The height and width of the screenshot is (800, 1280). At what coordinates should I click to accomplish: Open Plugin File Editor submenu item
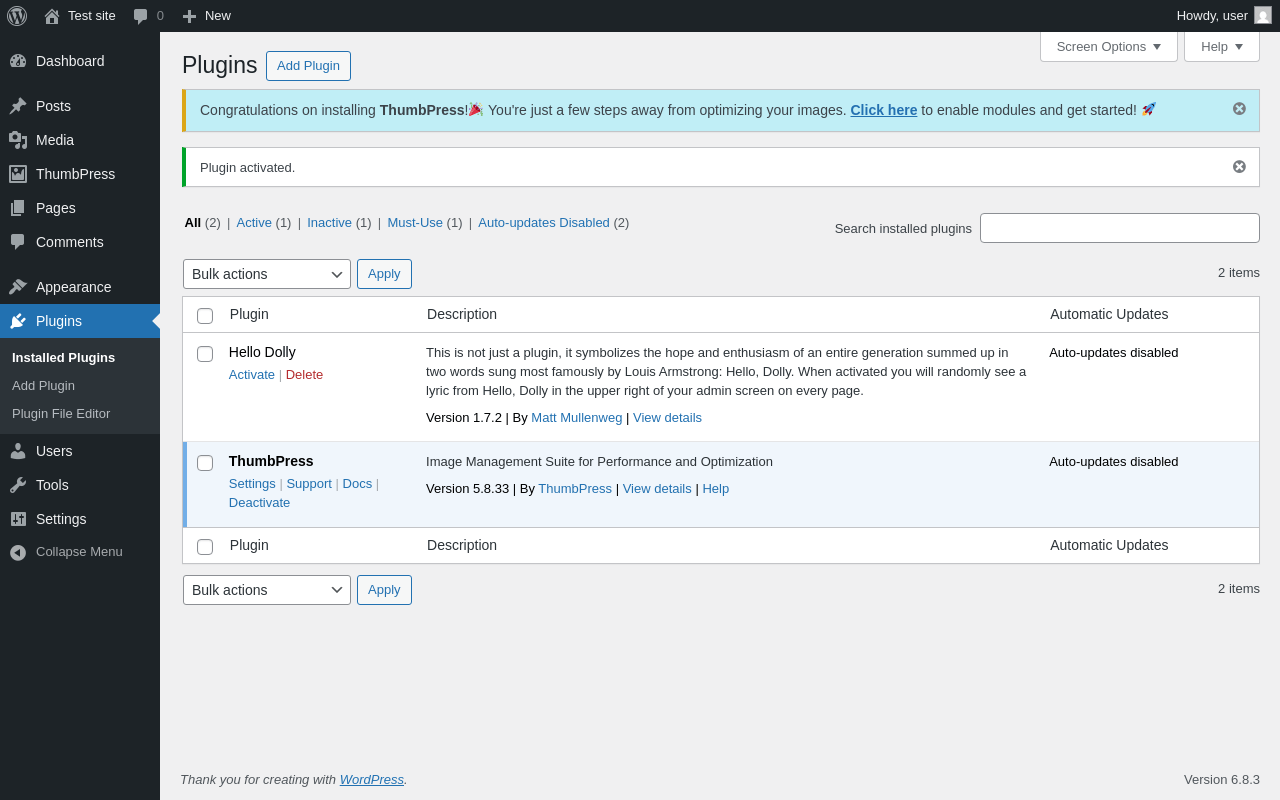pyautogui.click(x=61, y=414)
